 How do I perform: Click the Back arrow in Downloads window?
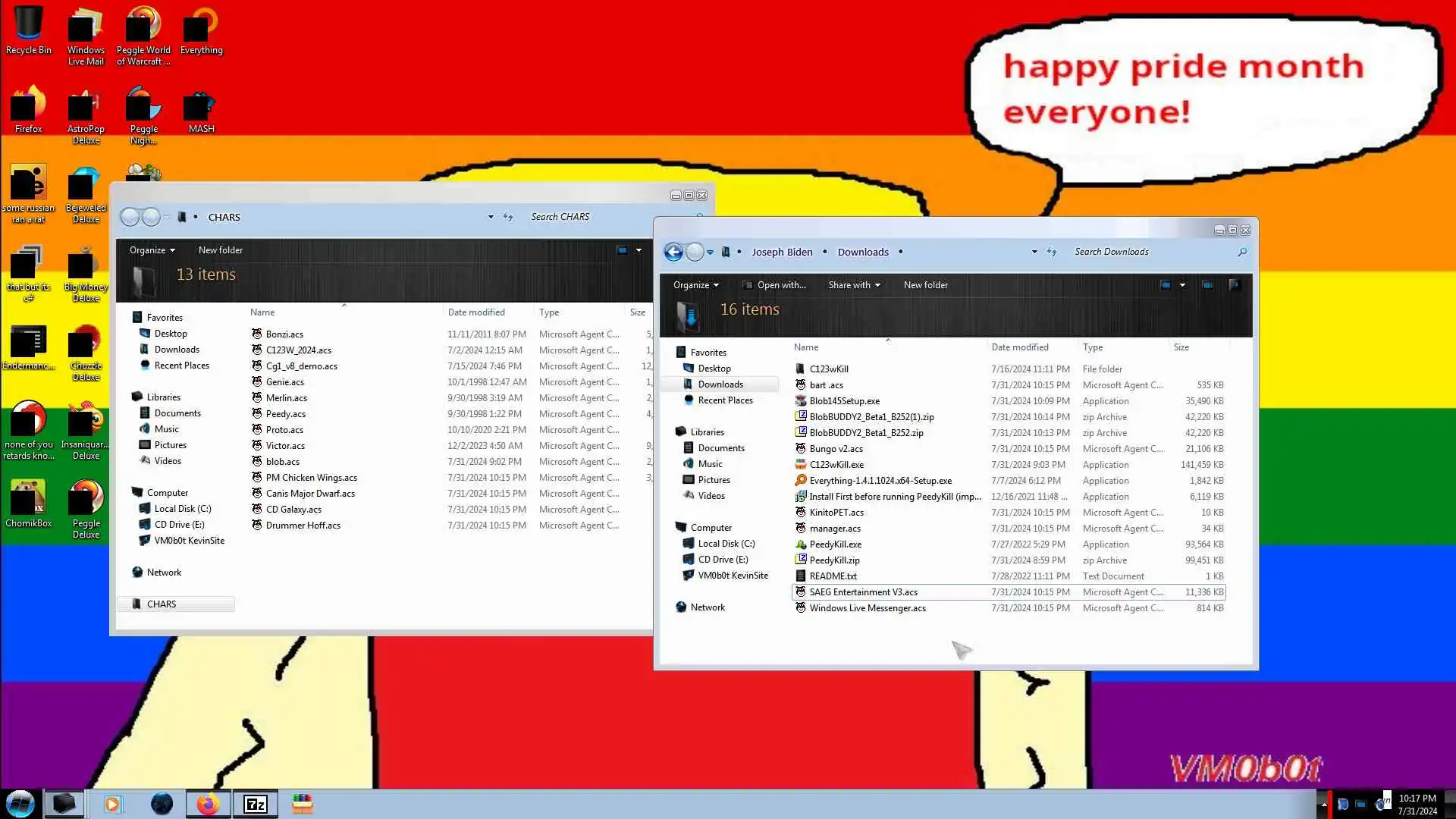[673, 252]
